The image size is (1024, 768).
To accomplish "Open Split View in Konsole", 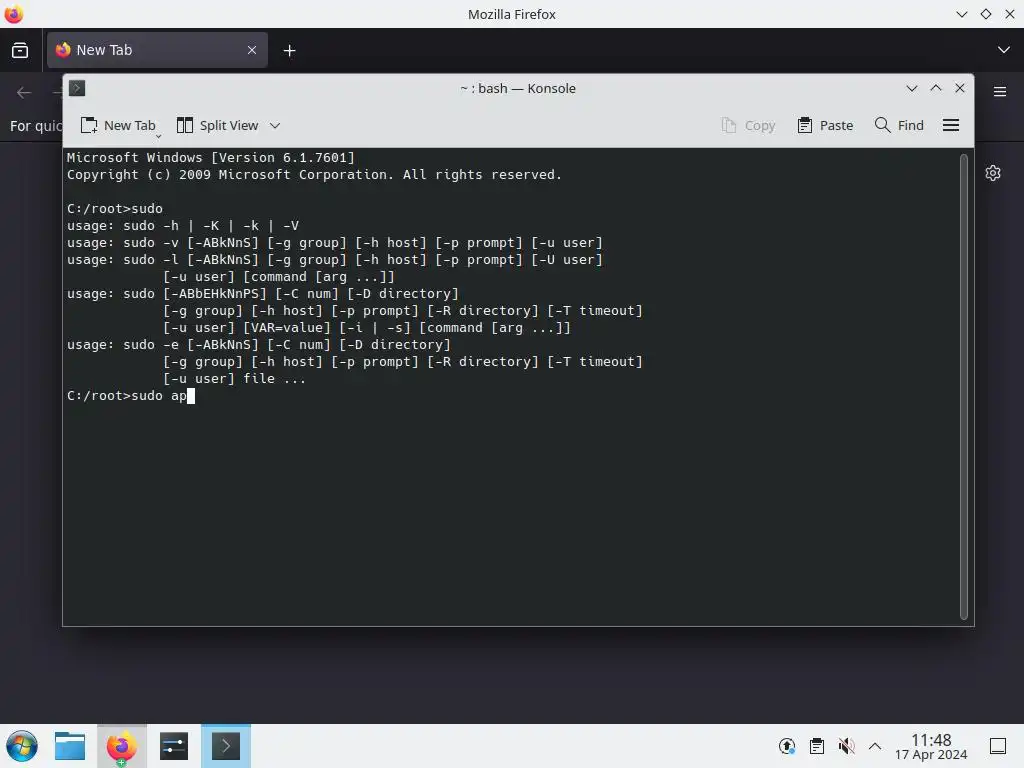I will click(218, 125).
